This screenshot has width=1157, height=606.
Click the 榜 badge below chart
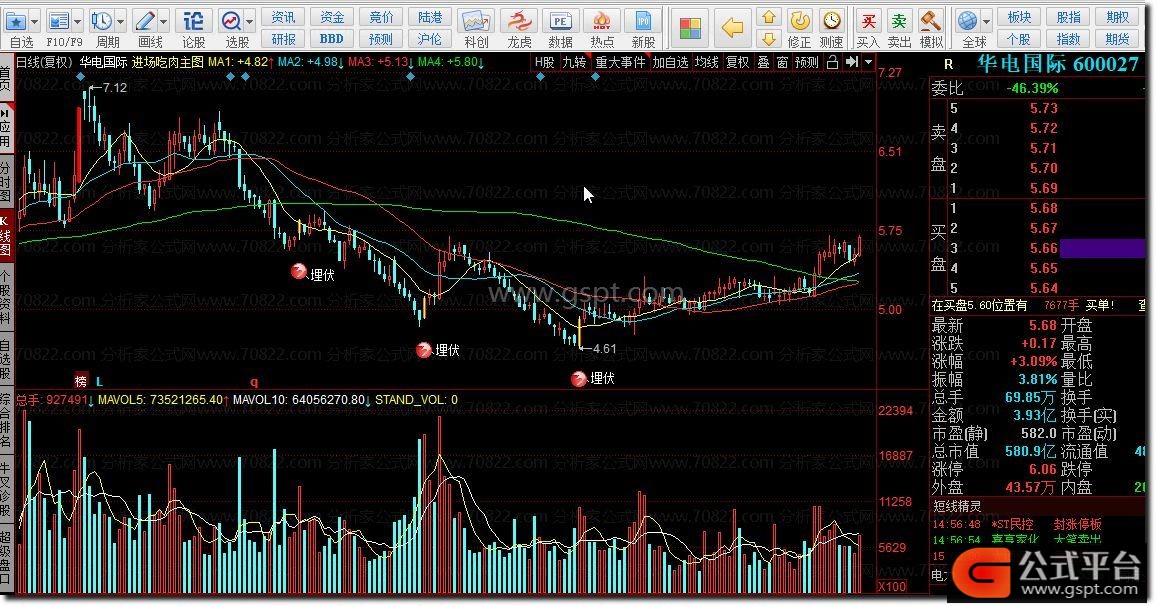point(80,382)
